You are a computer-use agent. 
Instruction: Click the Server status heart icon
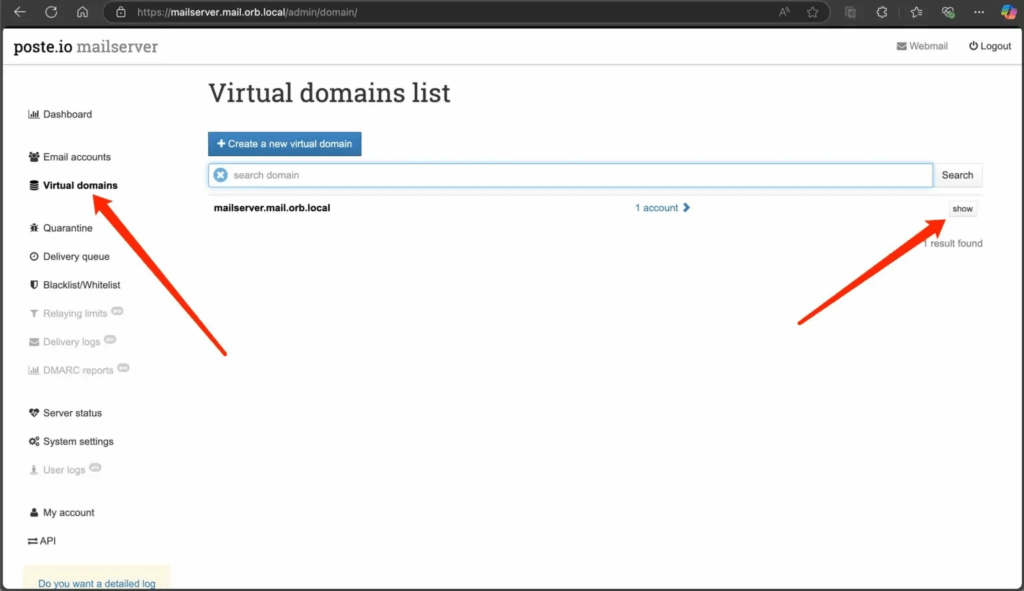click(x=34, y=413)
